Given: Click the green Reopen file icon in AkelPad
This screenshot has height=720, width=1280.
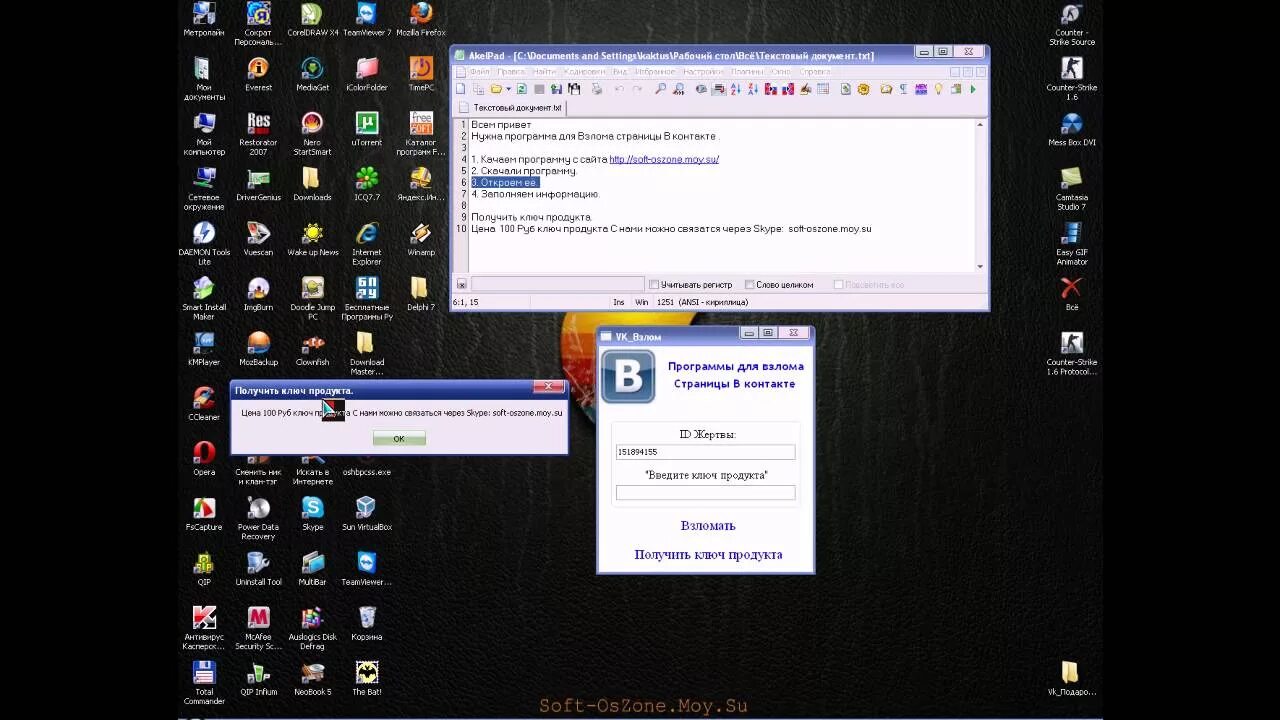Looking at the screenshot, I should click(523, 89).
